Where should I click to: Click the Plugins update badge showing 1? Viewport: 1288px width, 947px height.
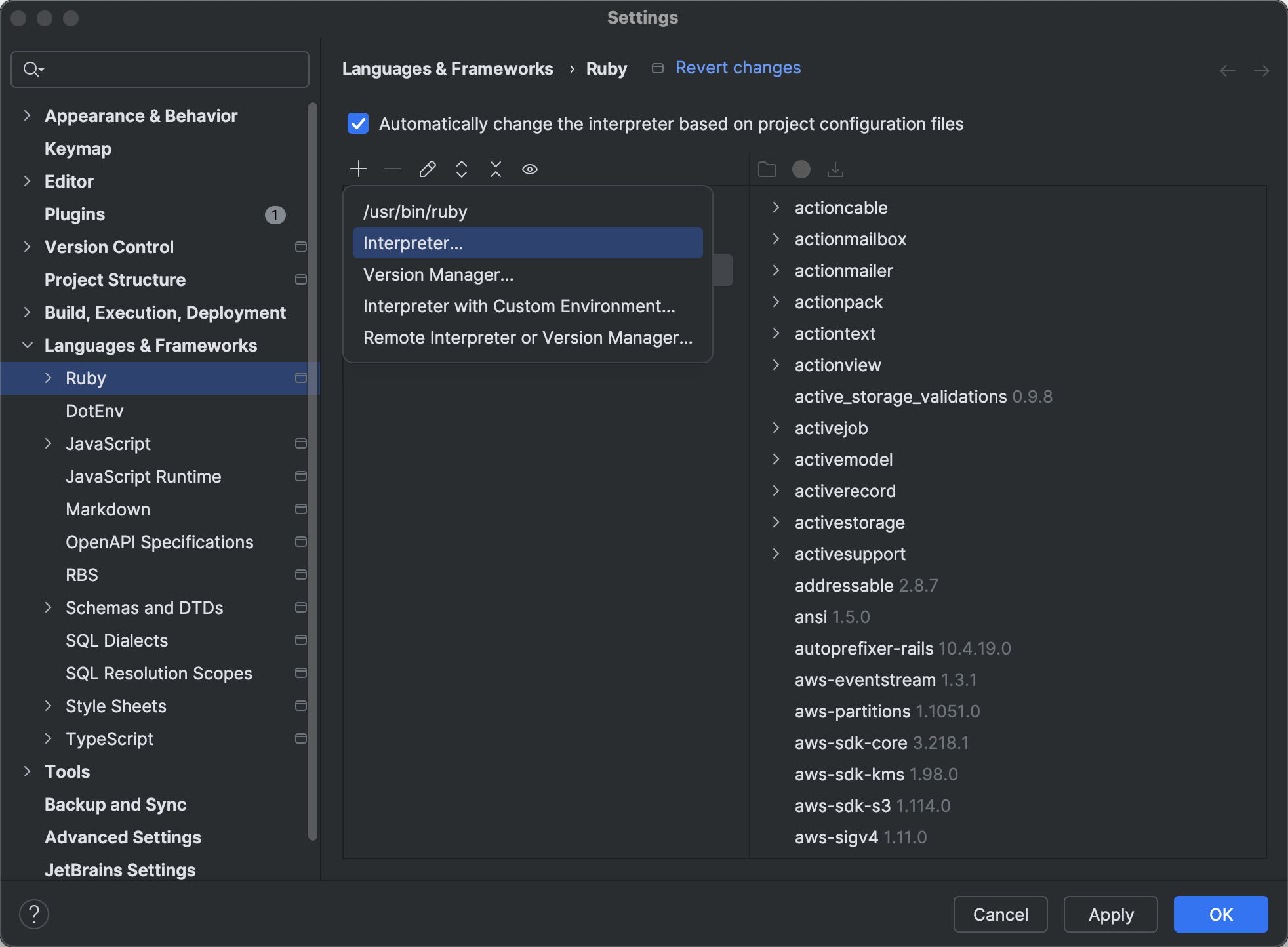[275, 214]
